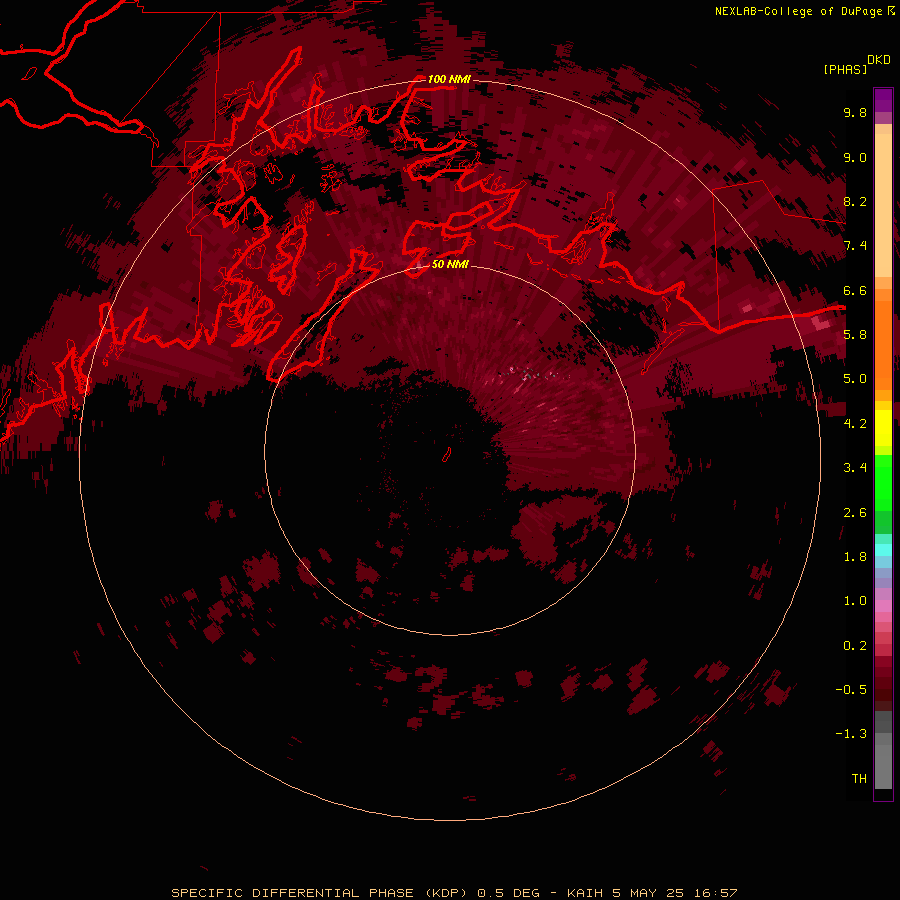Click the cyan color band in legend
Image resolution: width=900 pixels, height=900 pixels.
click(883, 550)
